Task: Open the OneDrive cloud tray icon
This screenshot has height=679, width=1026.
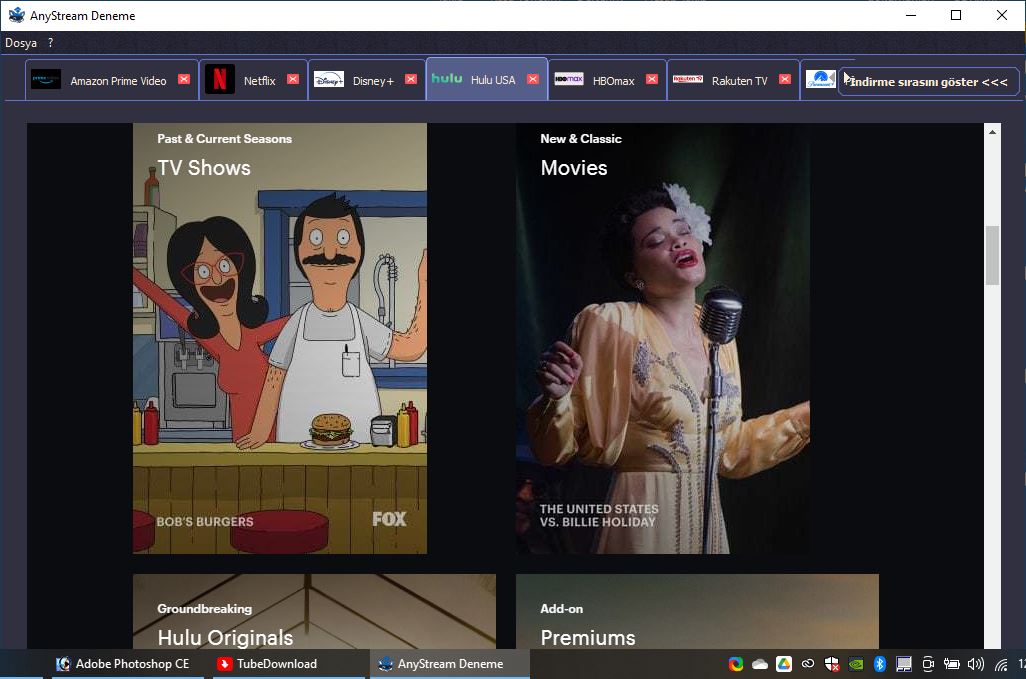Action: [x=760, y=665]
